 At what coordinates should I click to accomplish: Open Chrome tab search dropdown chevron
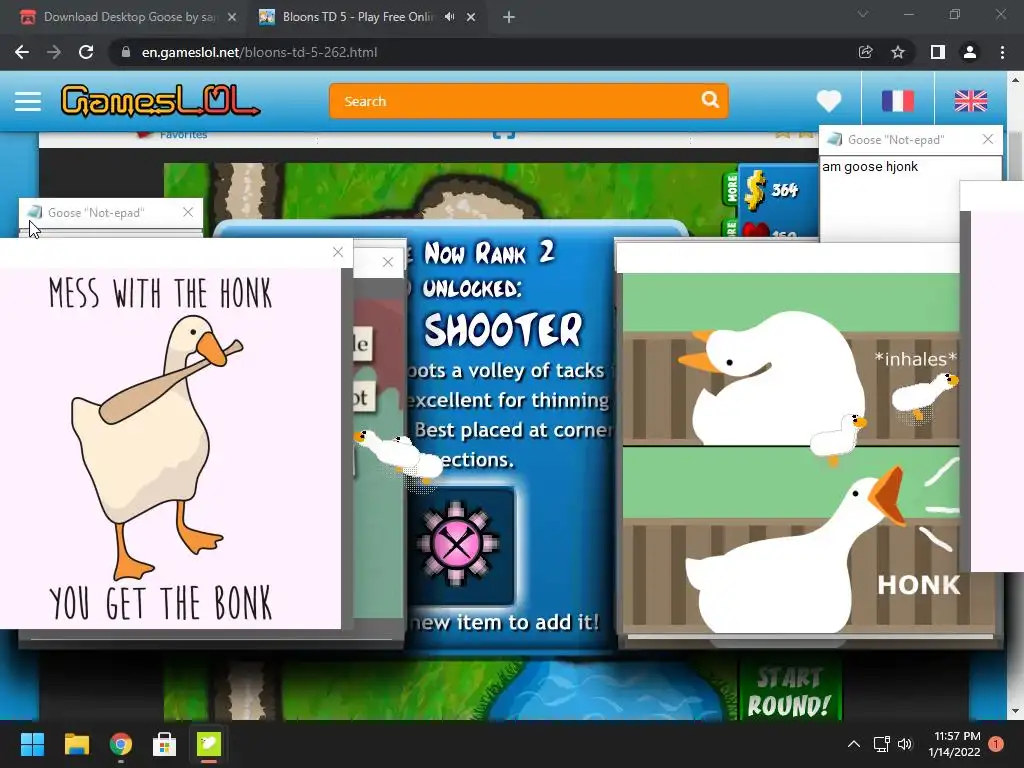tap(863, 14)
